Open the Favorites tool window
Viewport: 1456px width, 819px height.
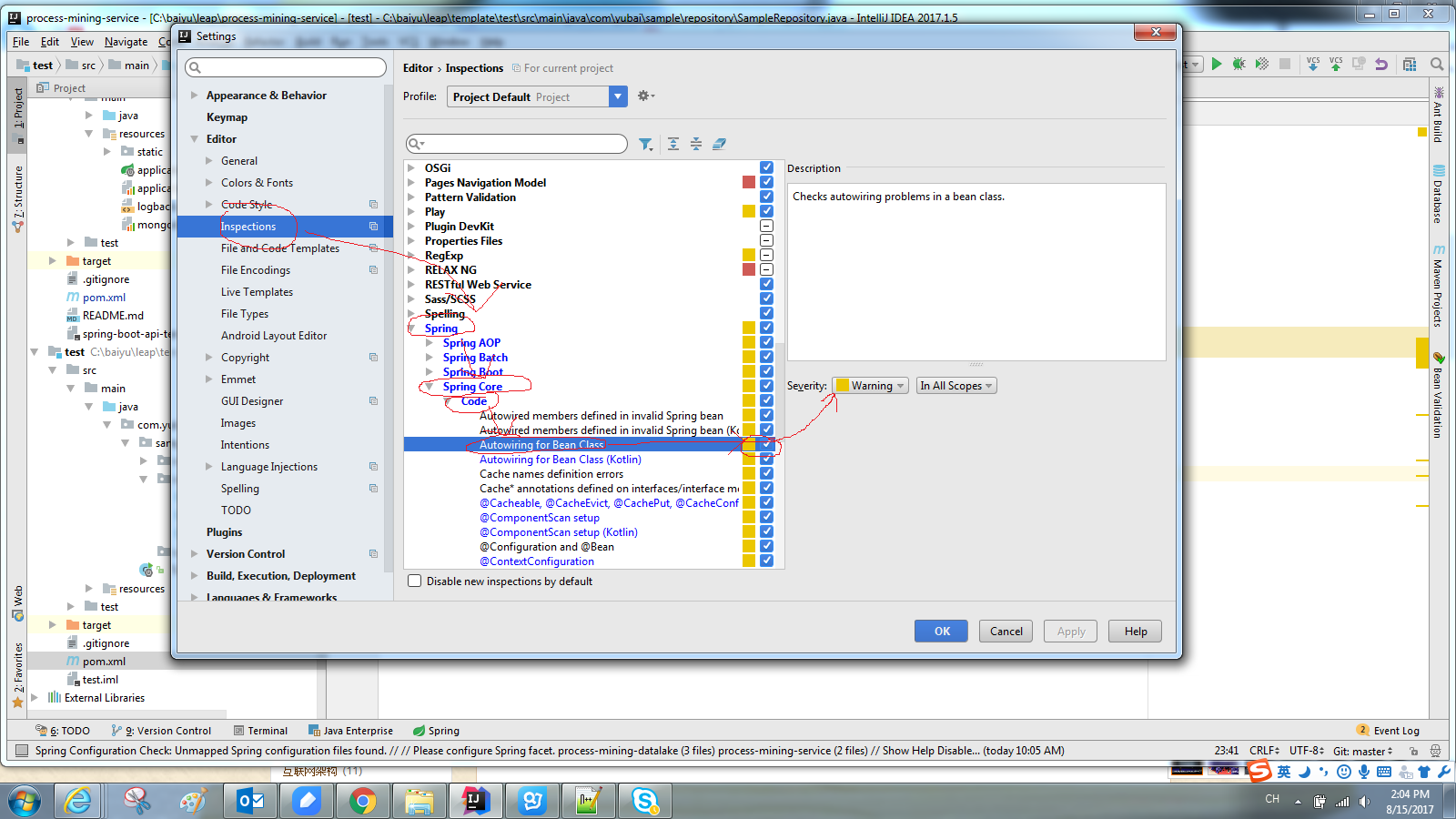point(18,675)
